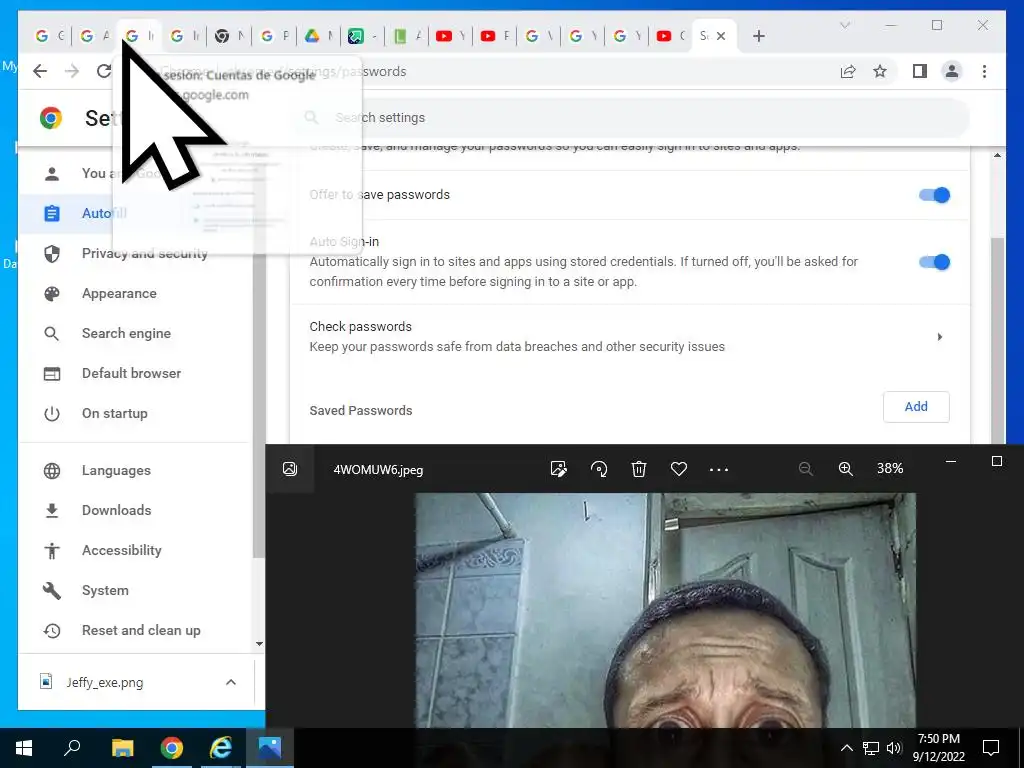This screenshot has height=768, width=1024.
Task: Rotate the image in Photos
Action: (599, 469)
